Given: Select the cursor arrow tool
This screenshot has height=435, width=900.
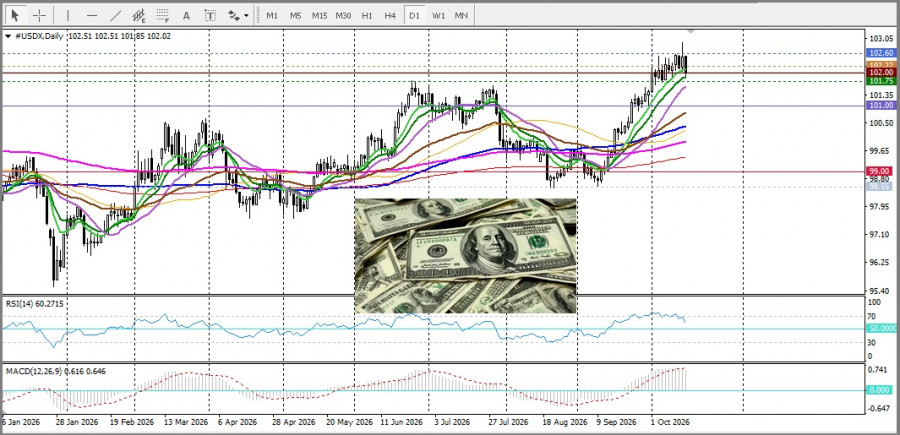Looking at the screenshot, I should [x=15, y=15].
